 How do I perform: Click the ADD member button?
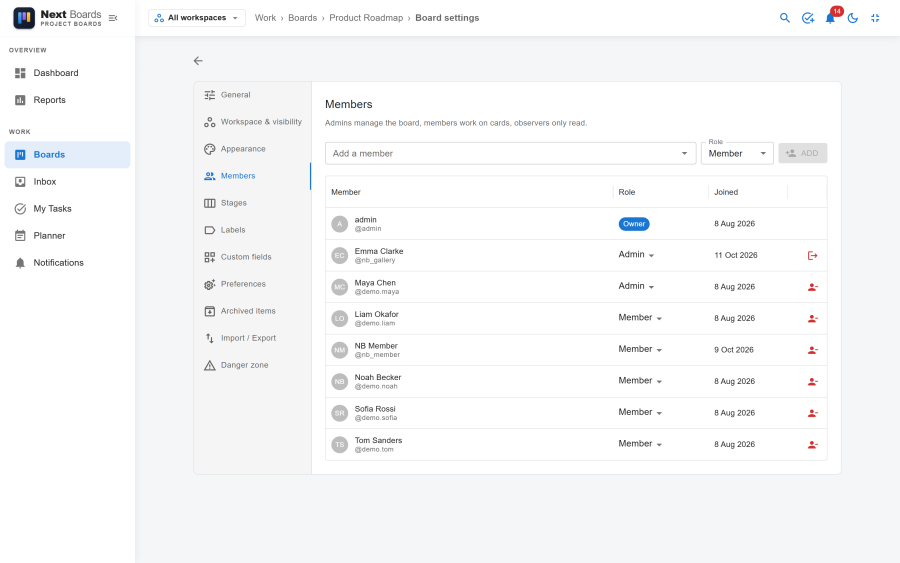tap(802, 153)
